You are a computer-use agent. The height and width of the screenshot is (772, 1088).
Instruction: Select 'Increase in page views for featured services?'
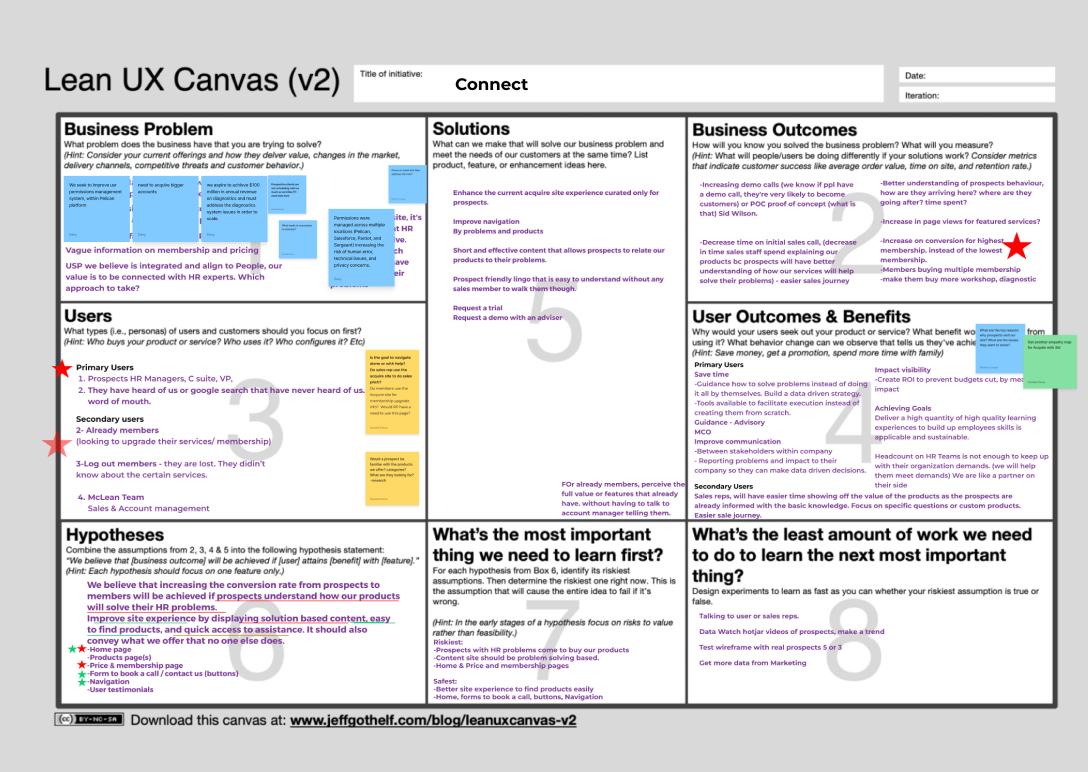(x=960, y=221)
